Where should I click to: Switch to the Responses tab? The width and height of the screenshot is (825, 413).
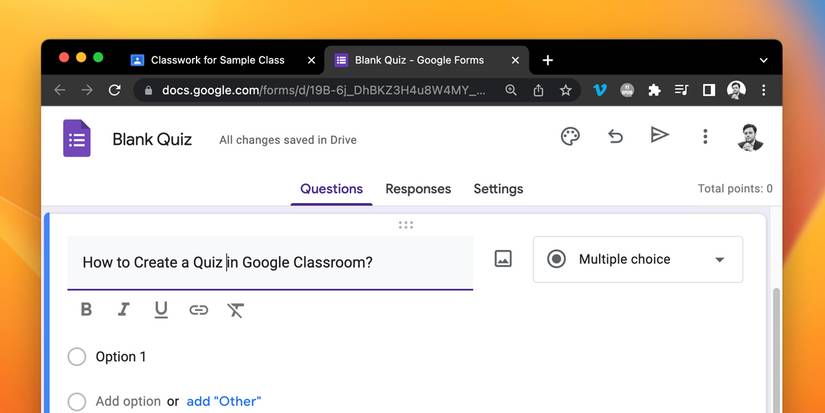(x=418, y=189)
